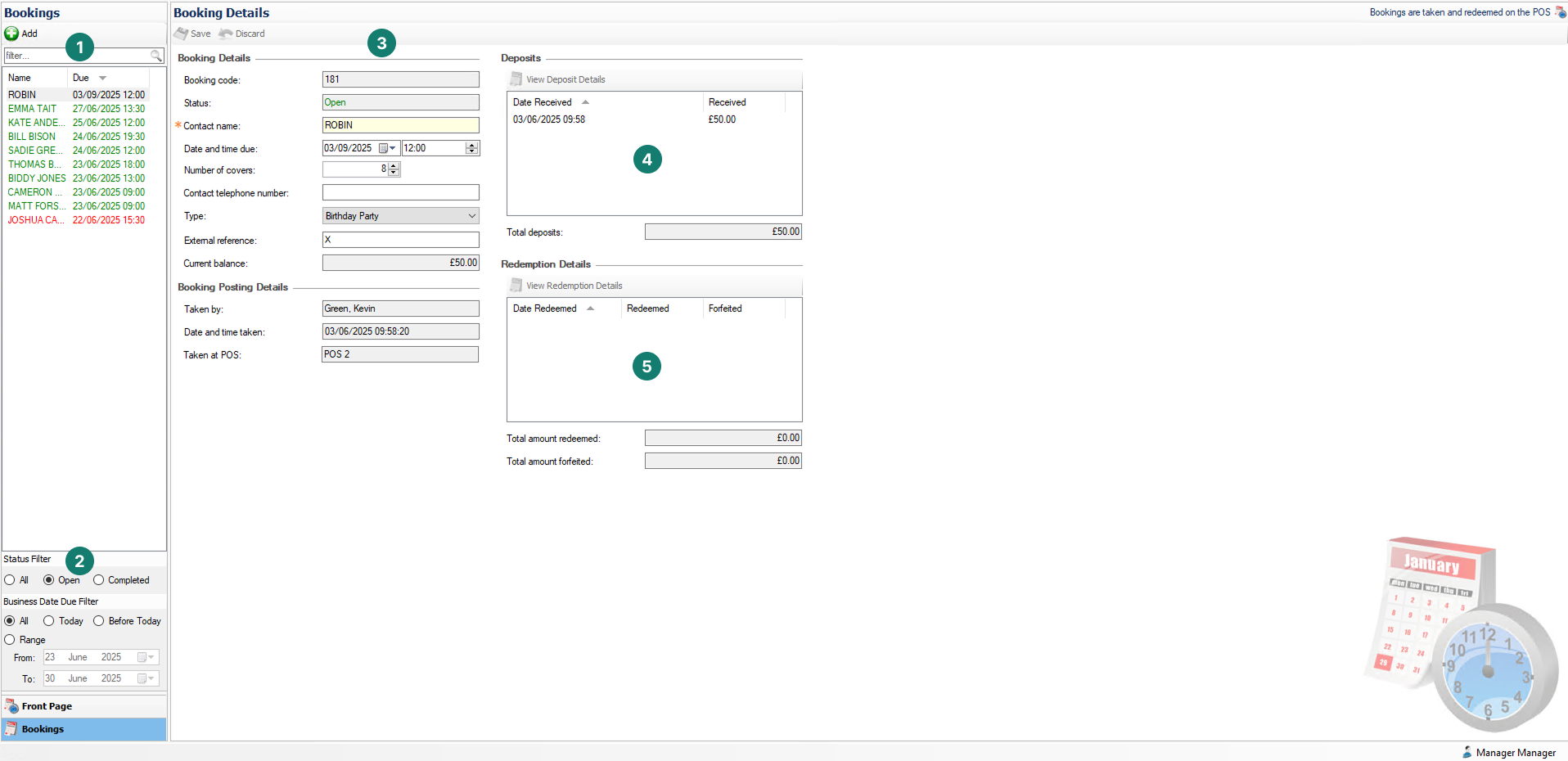
Task: Click the Contact telephone number field
Action: tap(400, 192)
